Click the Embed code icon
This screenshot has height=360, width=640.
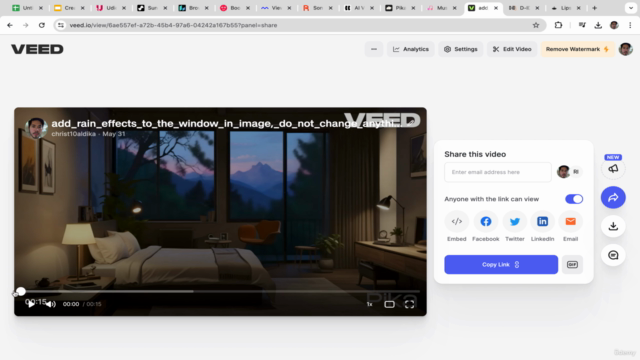click(x=456, y=221)
